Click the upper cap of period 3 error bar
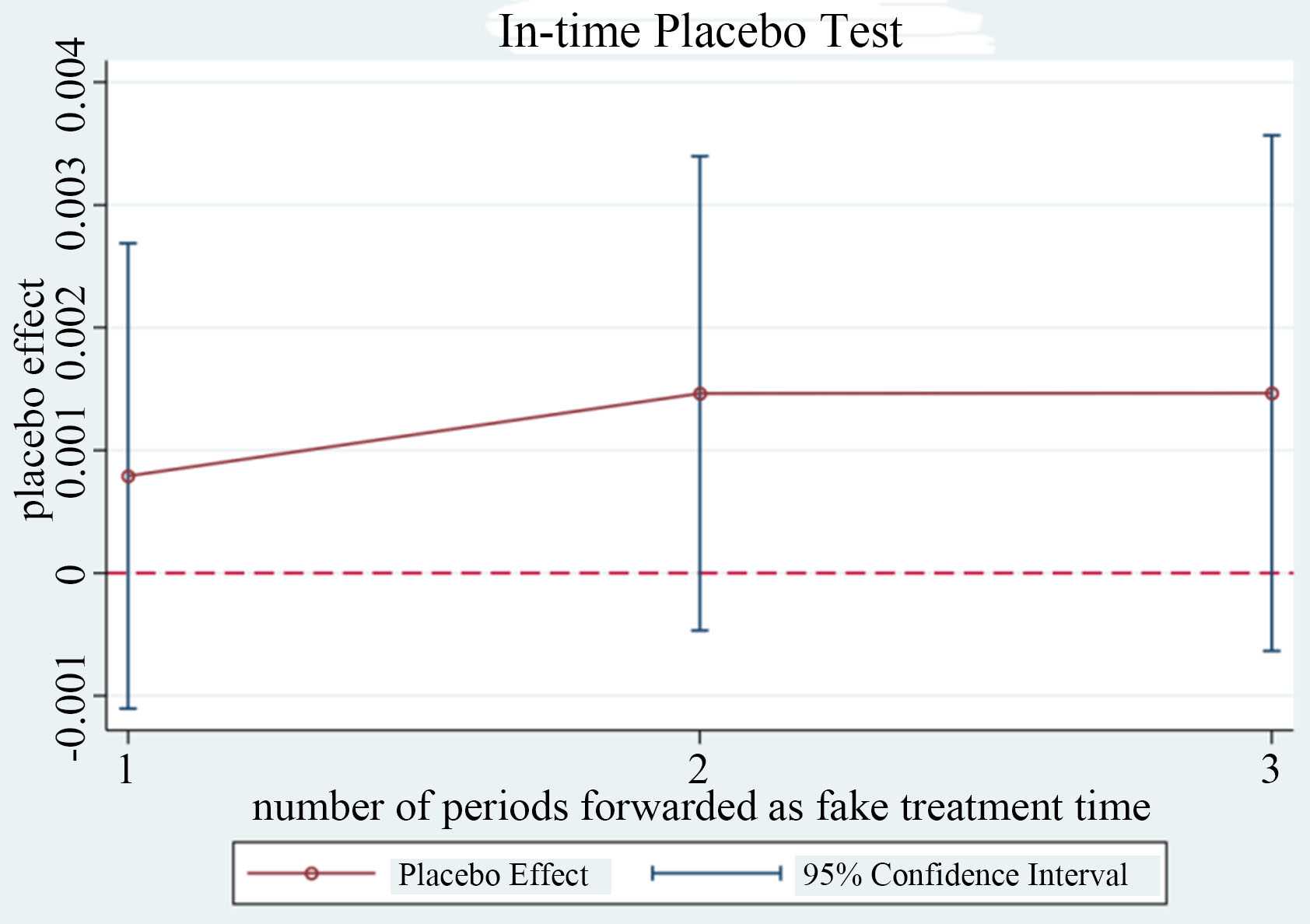1310x924 pixels. tap(1272, 135)
